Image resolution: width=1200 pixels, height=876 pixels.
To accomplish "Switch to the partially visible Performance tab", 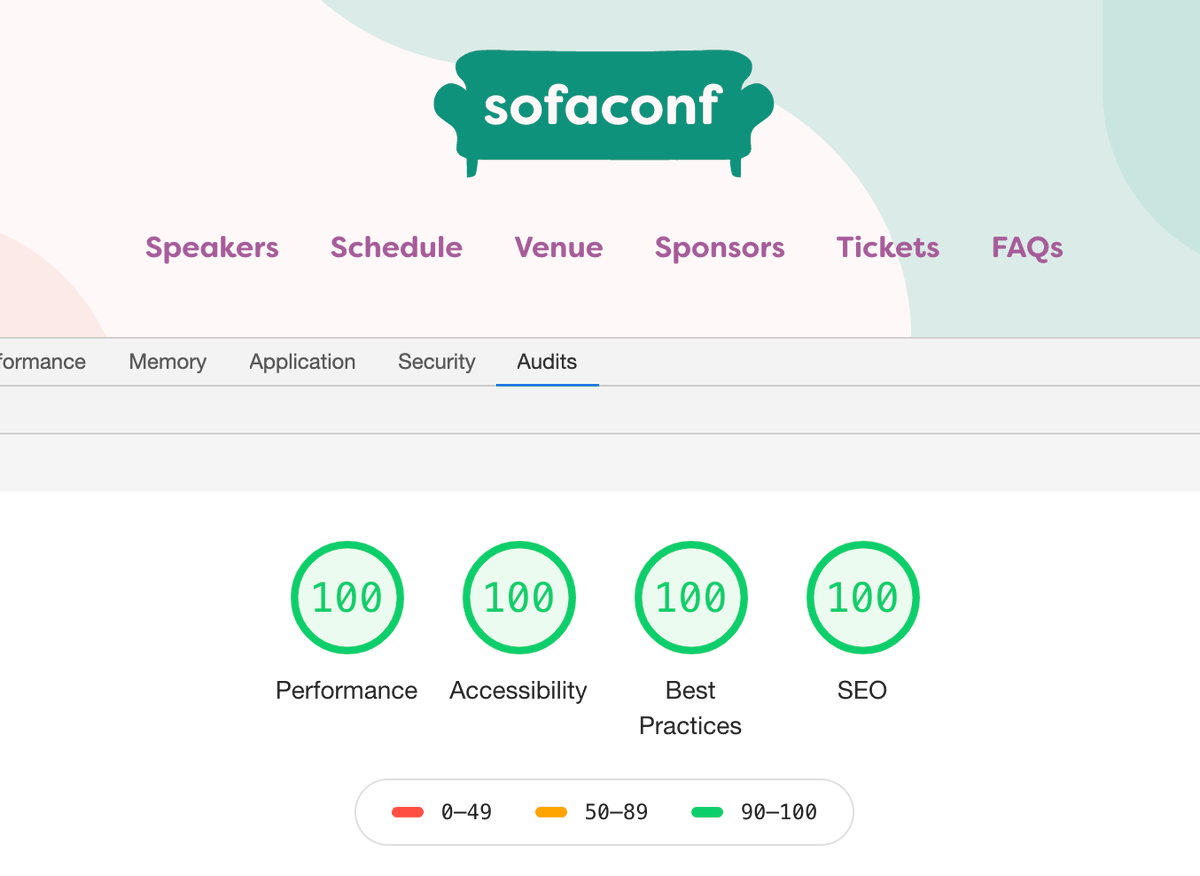I will [43, 362].
